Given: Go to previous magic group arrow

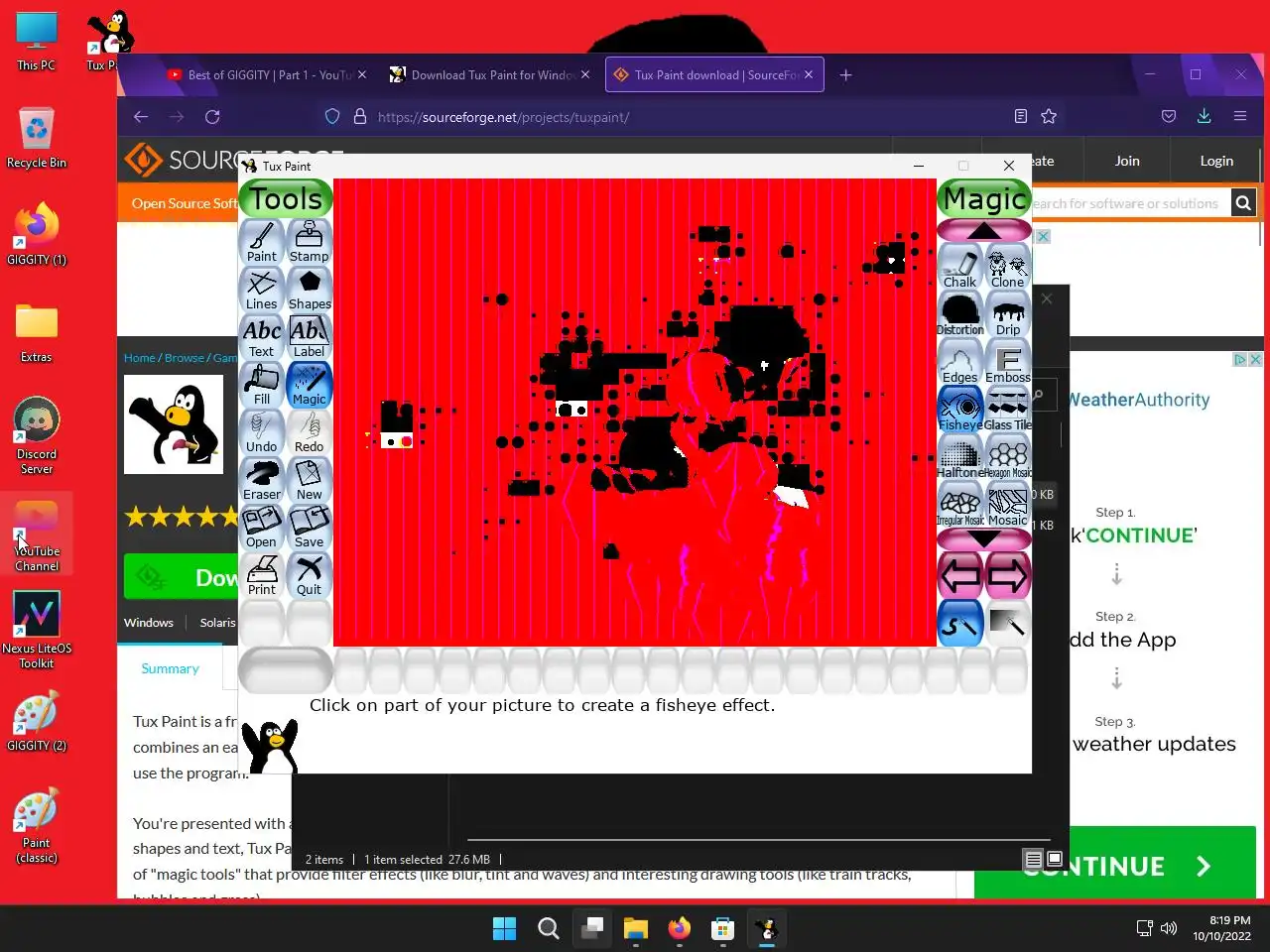Looking at the screenshot, I should click(x=960, y=575).
